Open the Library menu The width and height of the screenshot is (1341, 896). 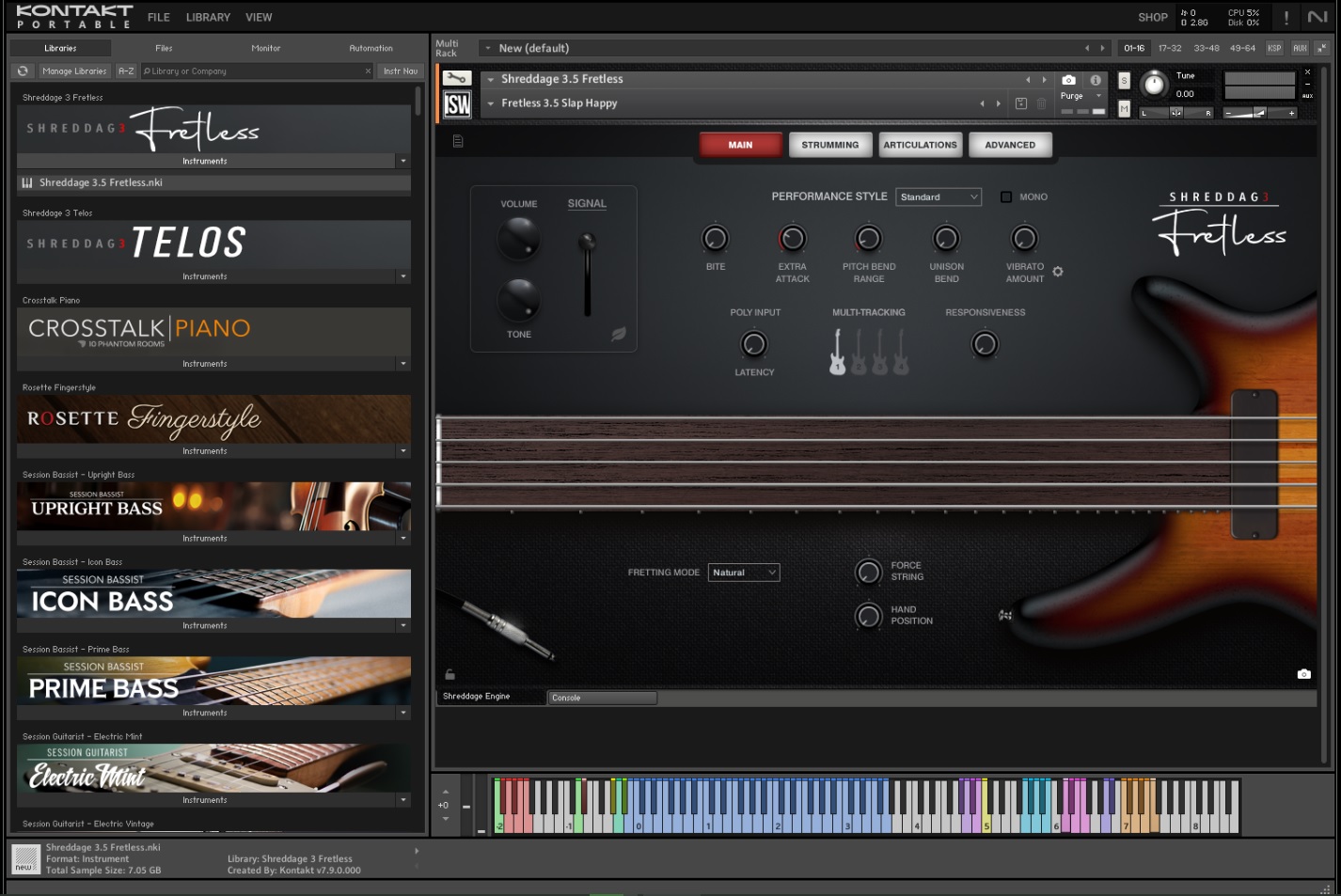pyautogui.click(x=208, y=17)
